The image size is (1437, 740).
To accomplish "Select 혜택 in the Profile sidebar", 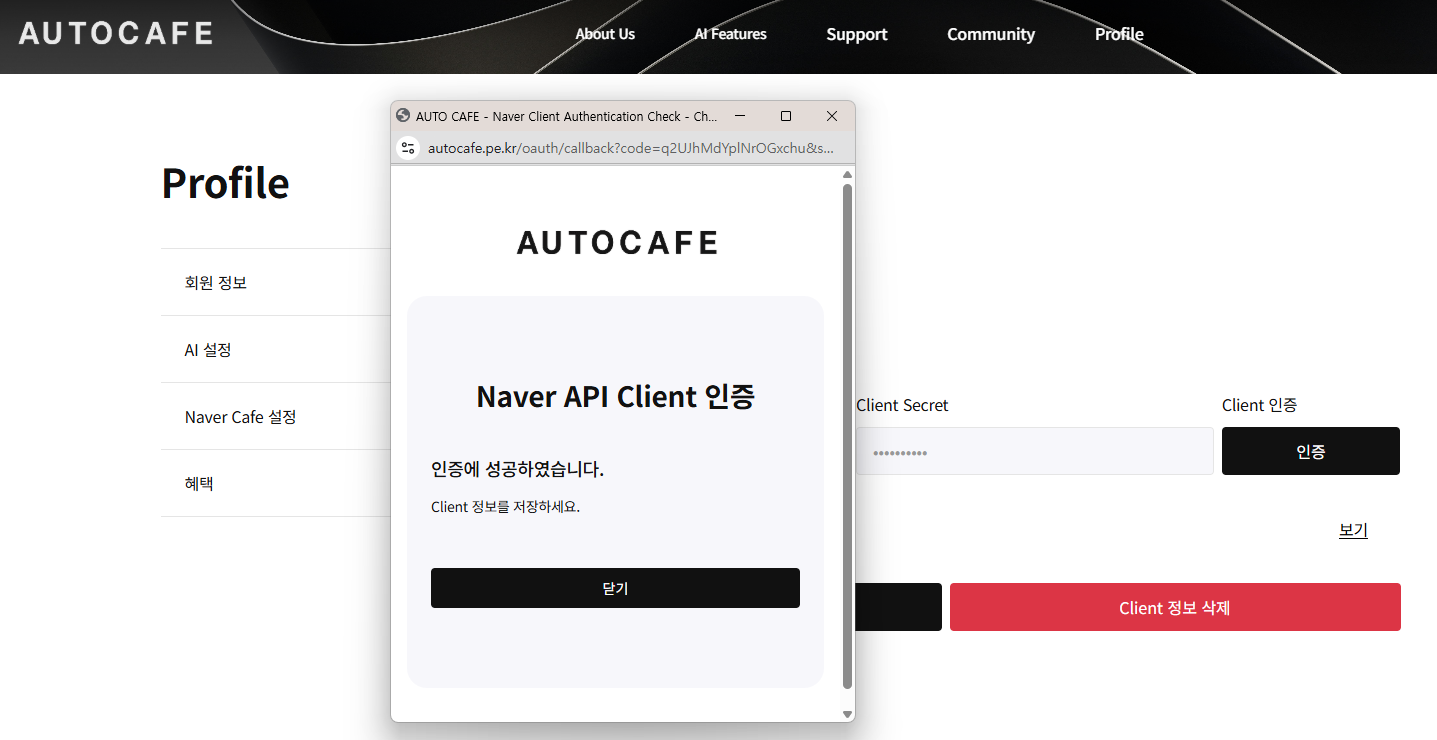I will [x=200, y=484].
